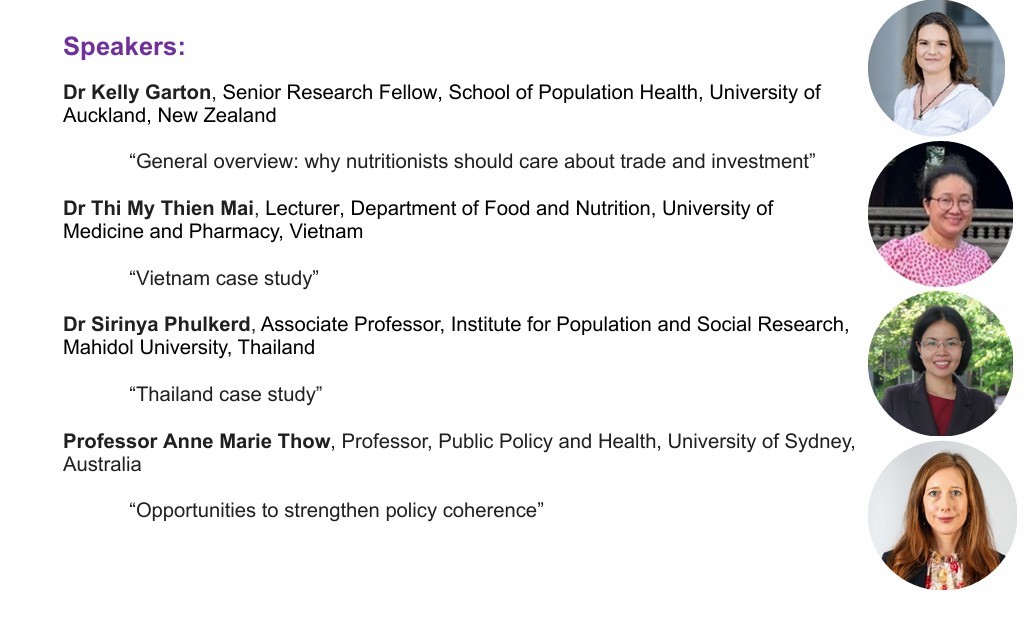Image resolution: width=1036 pixels, height=621 pixels.
Task: Select the name "Dr Sirinya Phulkerd"
Action: tap(157, 325)
